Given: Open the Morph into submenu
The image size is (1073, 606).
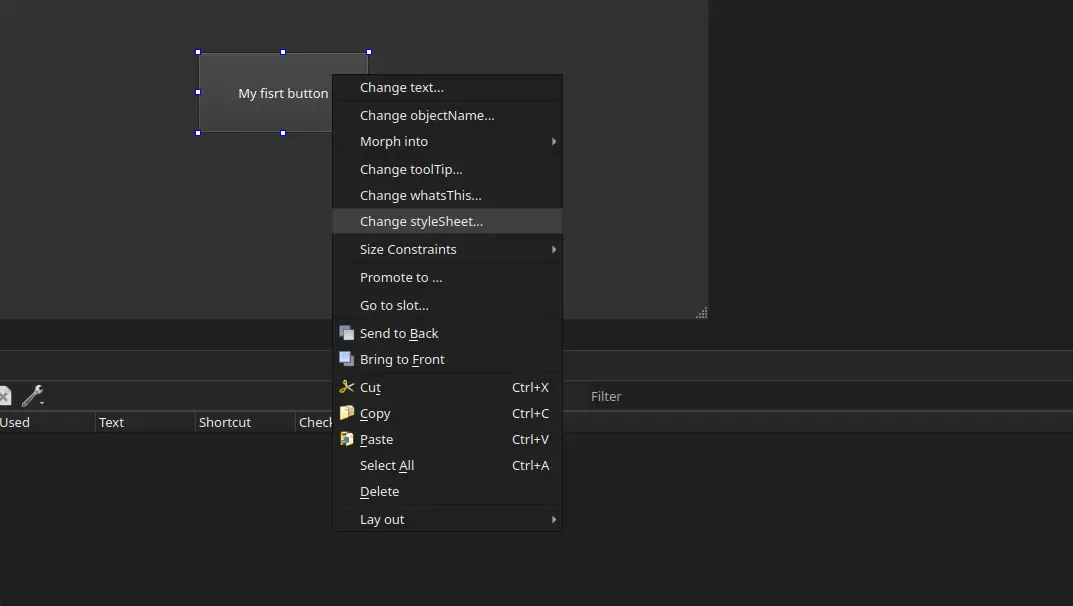Looking at the screenshot, I should pyautogui.click(x=447, y=142).
